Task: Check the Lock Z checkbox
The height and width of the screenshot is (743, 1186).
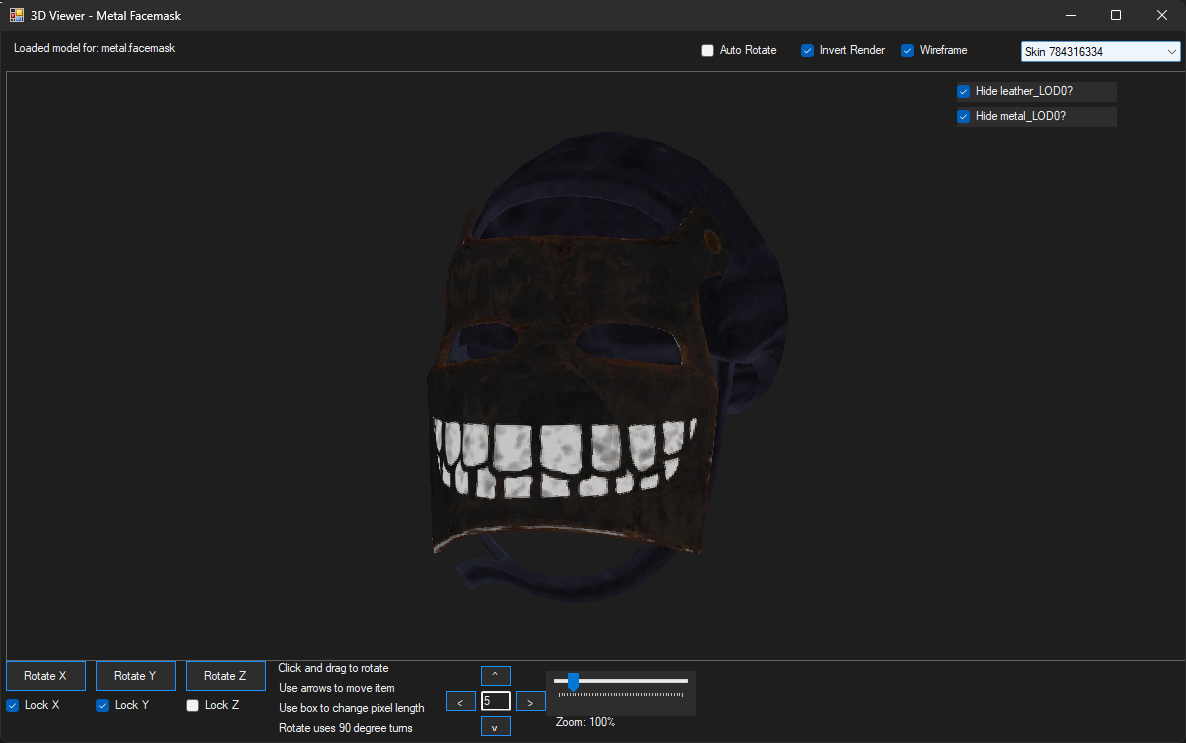Action: click(x=192, y=705)
